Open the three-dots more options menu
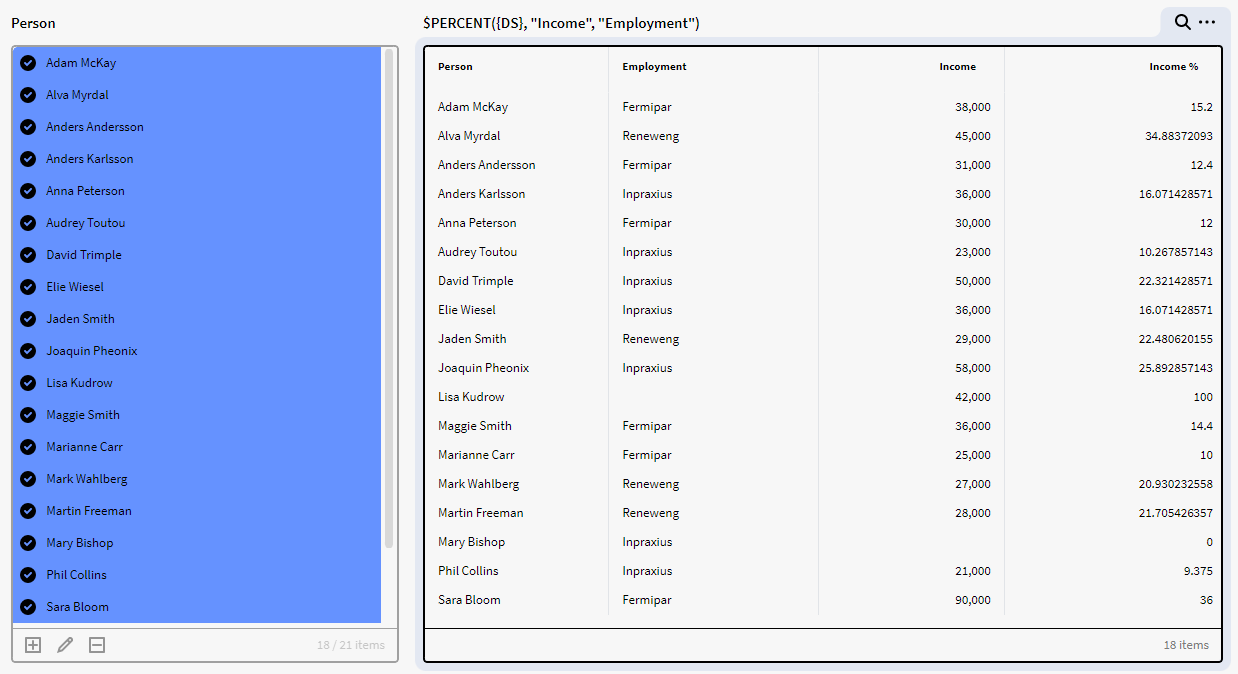 click(x=1207, y=22)
